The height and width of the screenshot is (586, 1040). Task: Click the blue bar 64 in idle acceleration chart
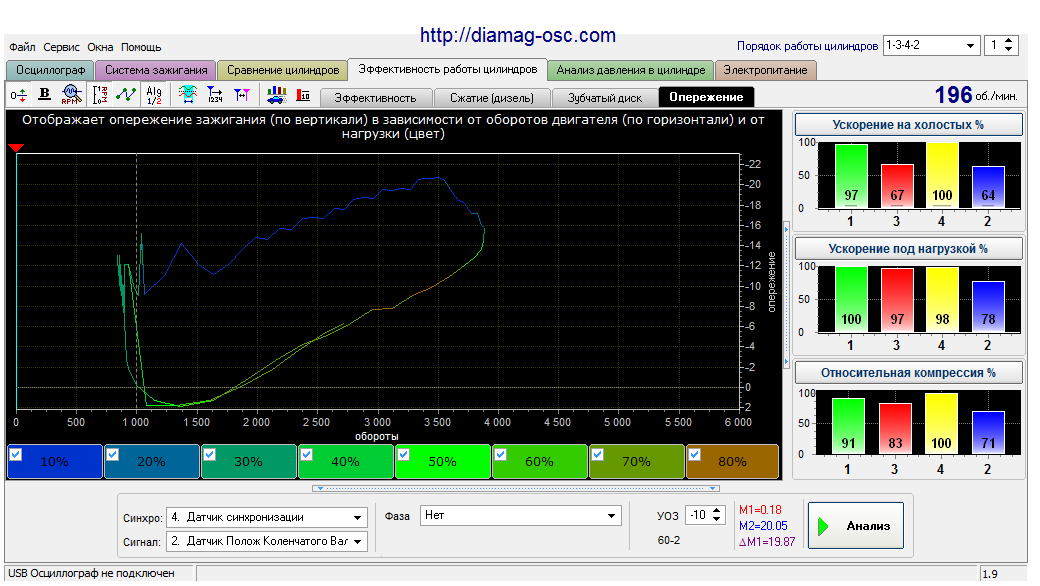point(988,187)
